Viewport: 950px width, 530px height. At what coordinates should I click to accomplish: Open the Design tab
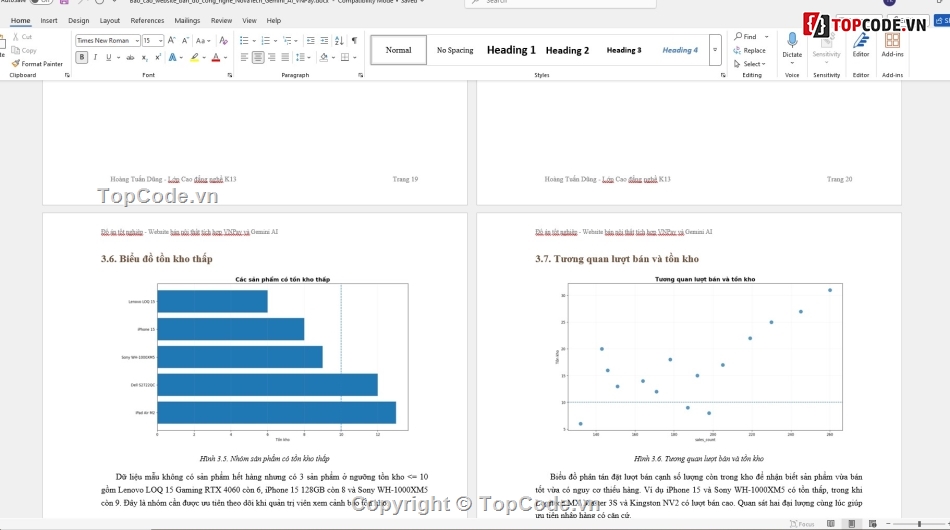point(78,21)
